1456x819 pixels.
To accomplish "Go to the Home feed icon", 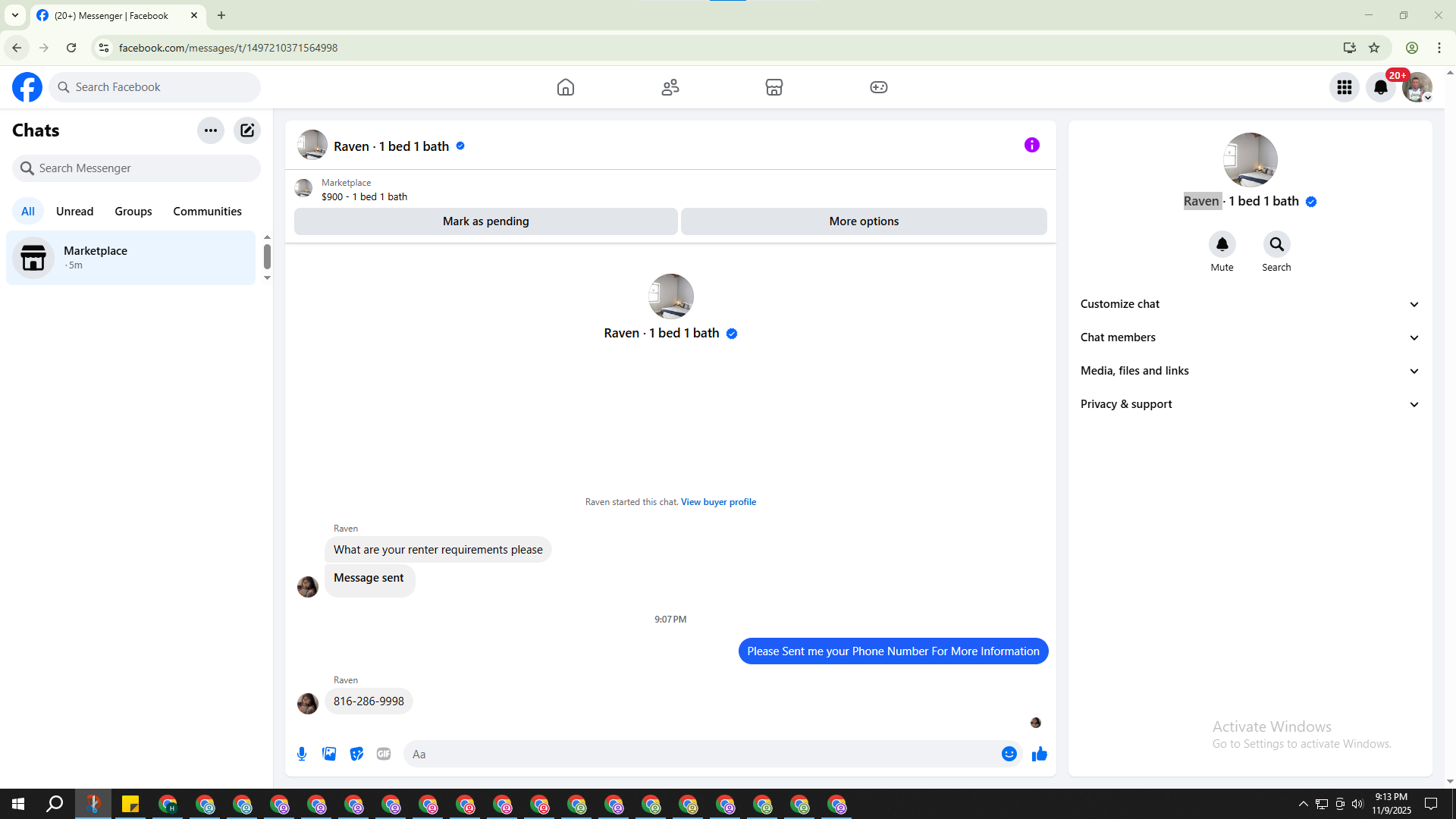I will coord(566,87).
